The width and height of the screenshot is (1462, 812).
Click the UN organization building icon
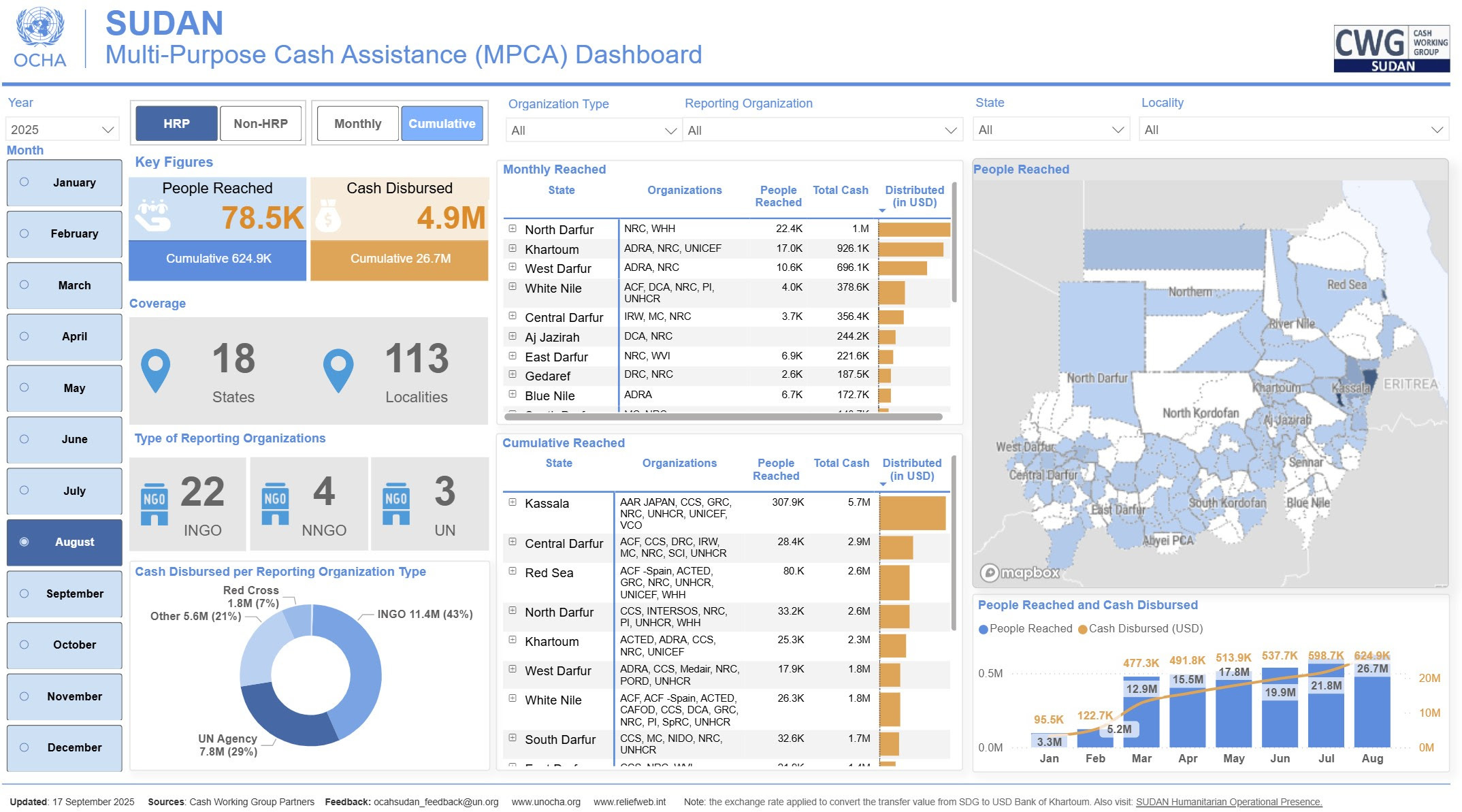pyautogui.click(x=396, y=504)
